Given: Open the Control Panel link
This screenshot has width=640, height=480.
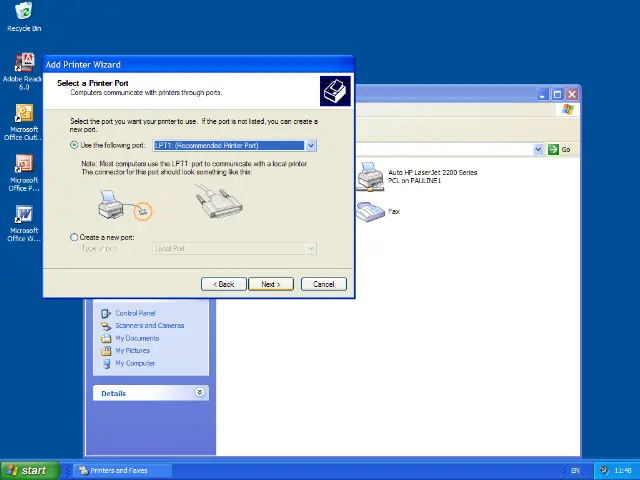Looking at the screenshot, I should (x=135, y=313).
